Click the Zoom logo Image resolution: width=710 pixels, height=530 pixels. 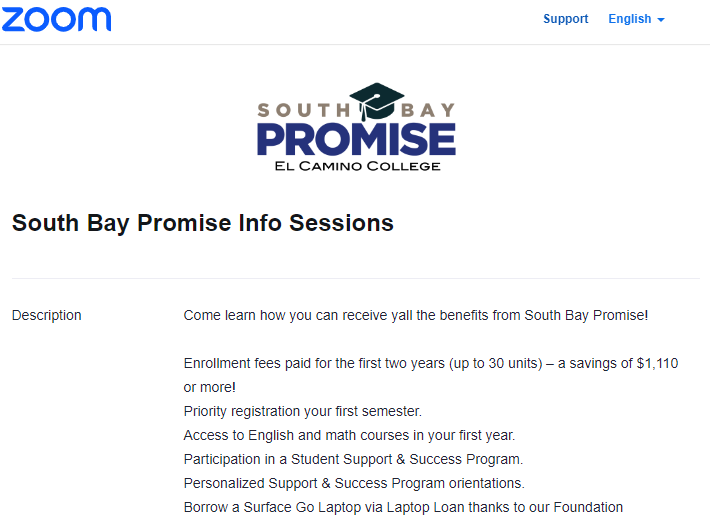click(56, 19)
